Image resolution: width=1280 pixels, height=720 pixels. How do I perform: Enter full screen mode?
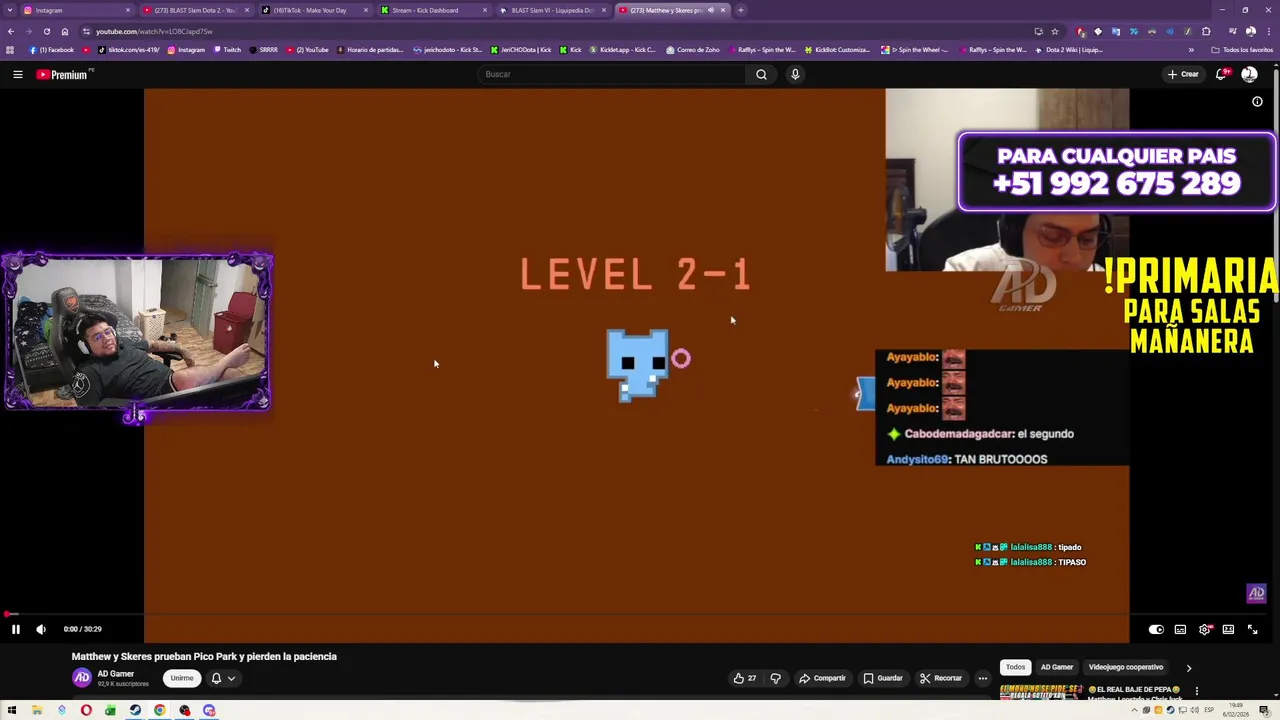(1252, 629)
